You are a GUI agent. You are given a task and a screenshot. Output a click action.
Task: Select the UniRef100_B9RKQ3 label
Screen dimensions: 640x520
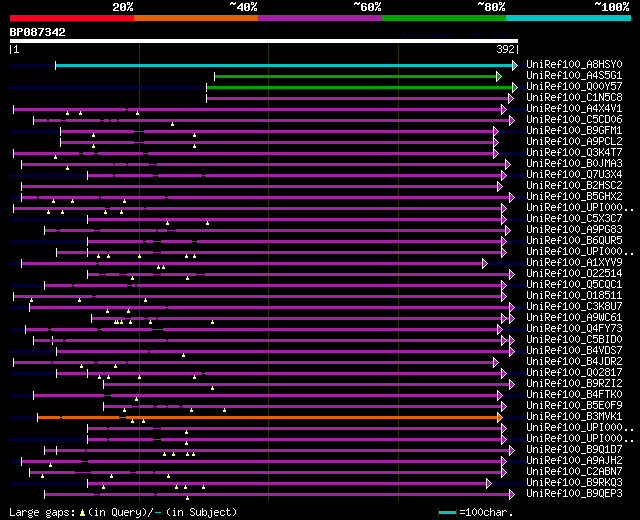[574, 483]
